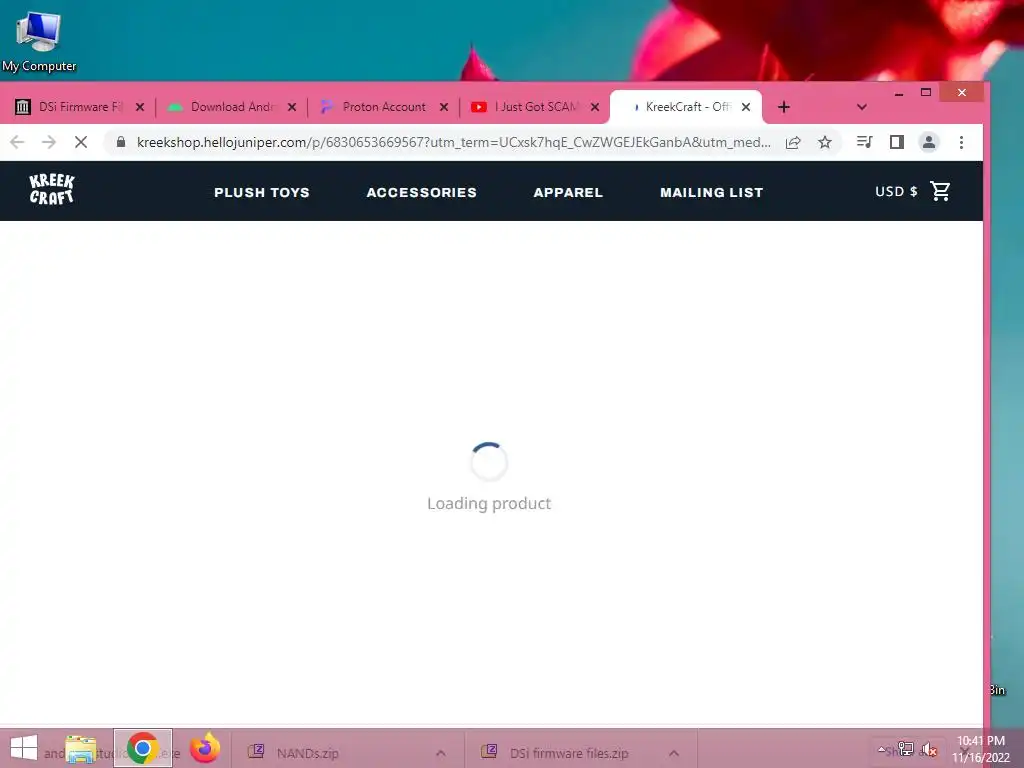Click the address bar URL
The height and width of the screenshot is (768, 1024).
tap(453, 142)
